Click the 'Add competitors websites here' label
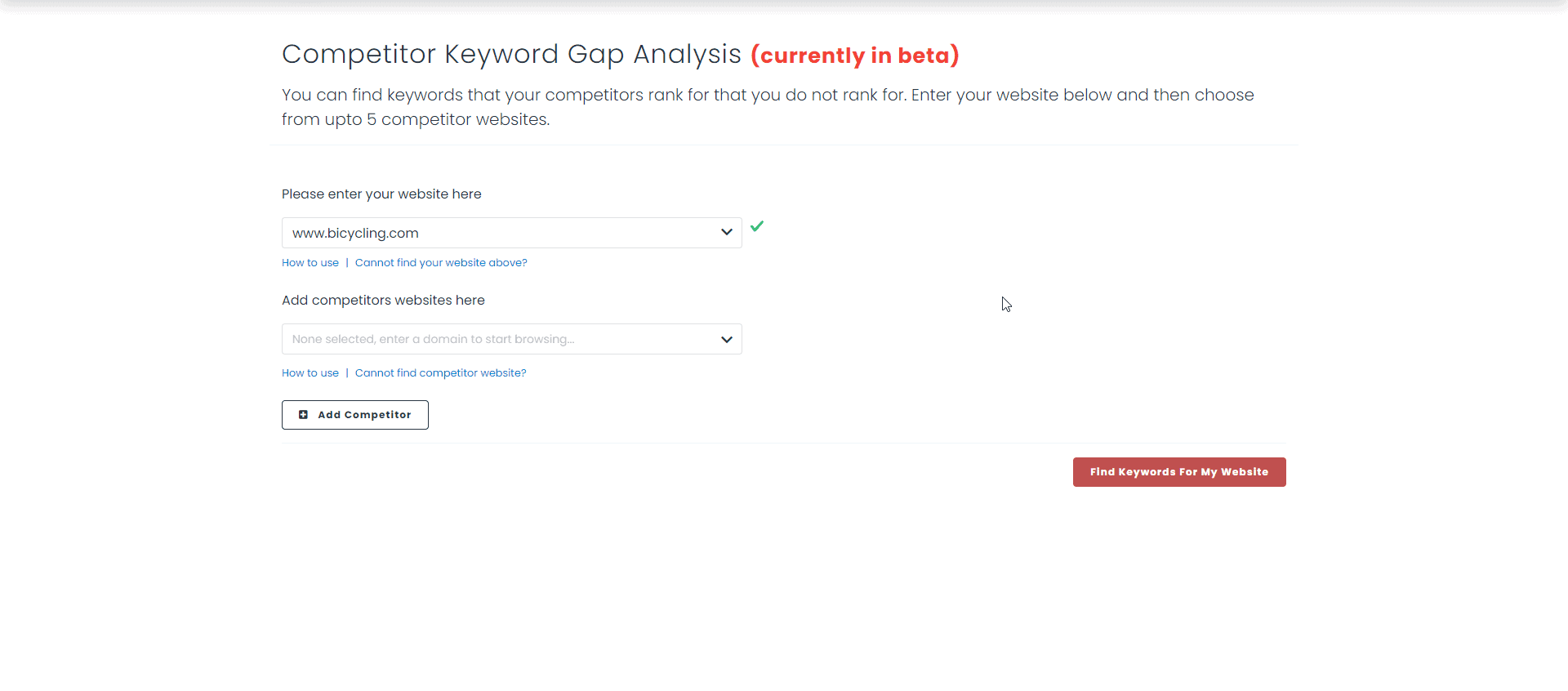Image resolution: width=1568 pixels, height=691 pixels. [383, 301]
